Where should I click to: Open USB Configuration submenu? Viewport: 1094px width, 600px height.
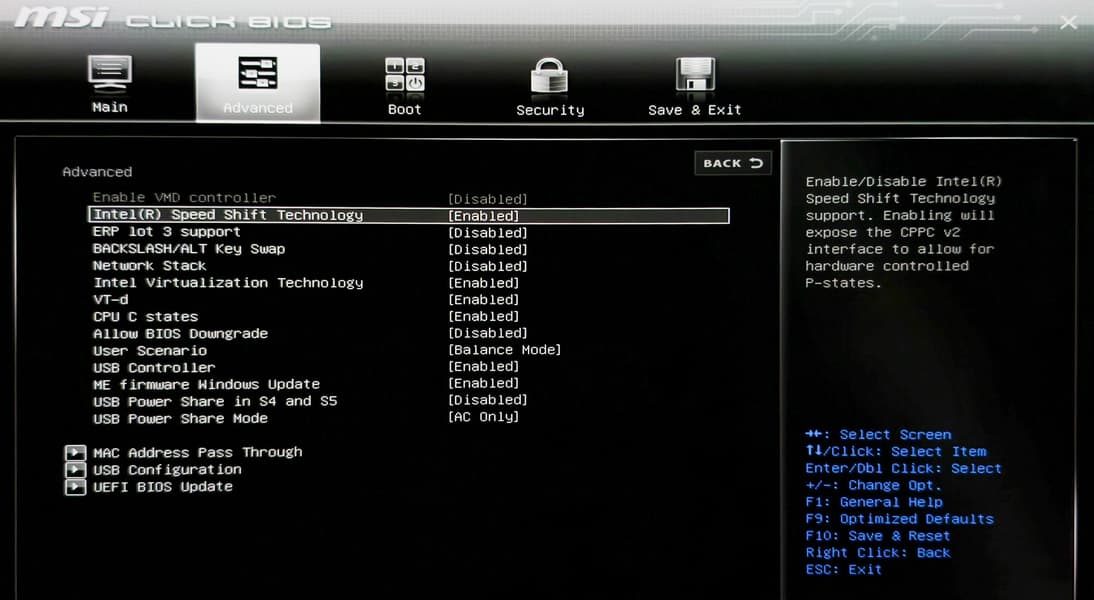click(167, 470)
